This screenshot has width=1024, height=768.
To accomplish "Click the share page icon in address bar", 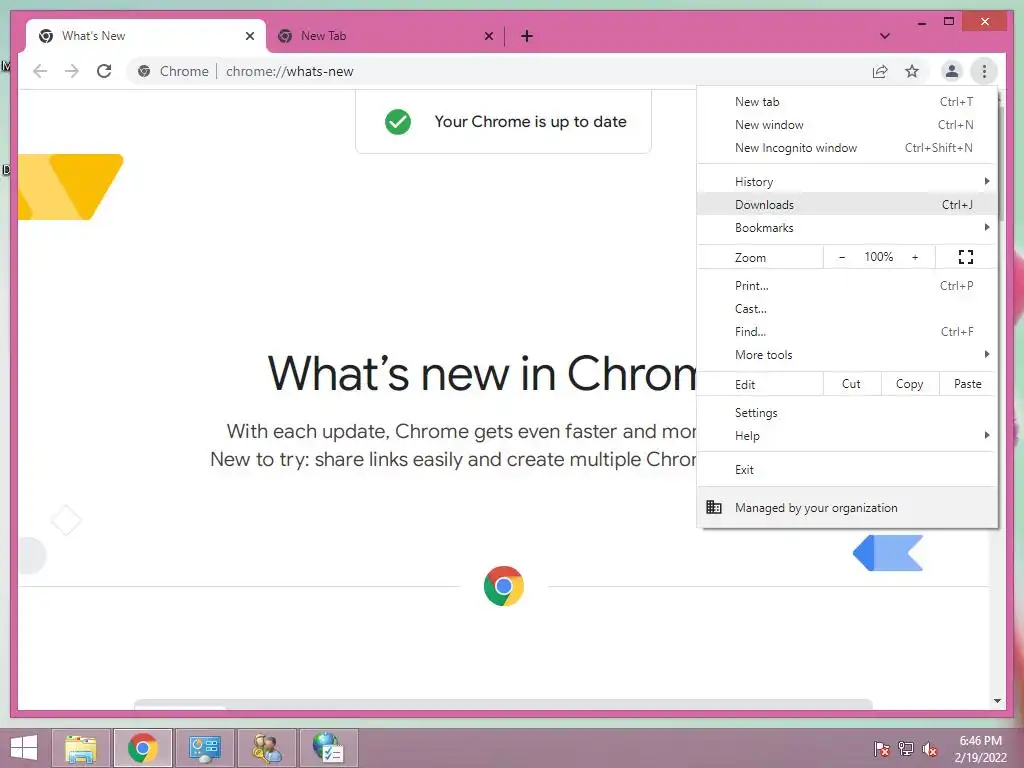I will [880, 71].
